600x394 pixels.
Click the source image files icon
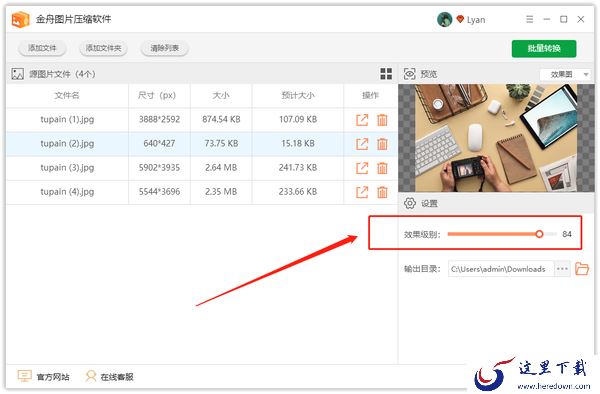(x=18, y=74)
